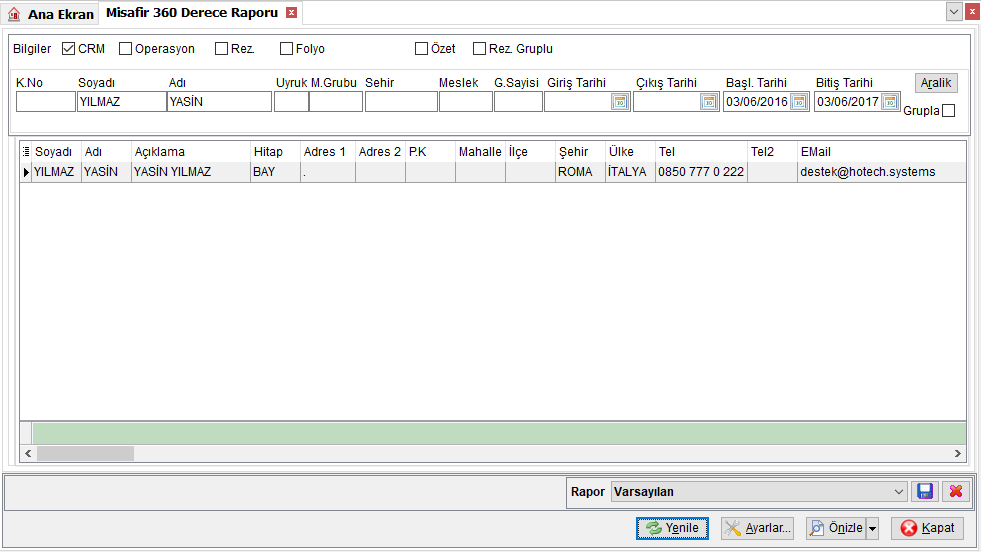982x552 pixels.
Task: Sort by Soyadı column header
Action: pyautogui.click(x=56, y=152)
